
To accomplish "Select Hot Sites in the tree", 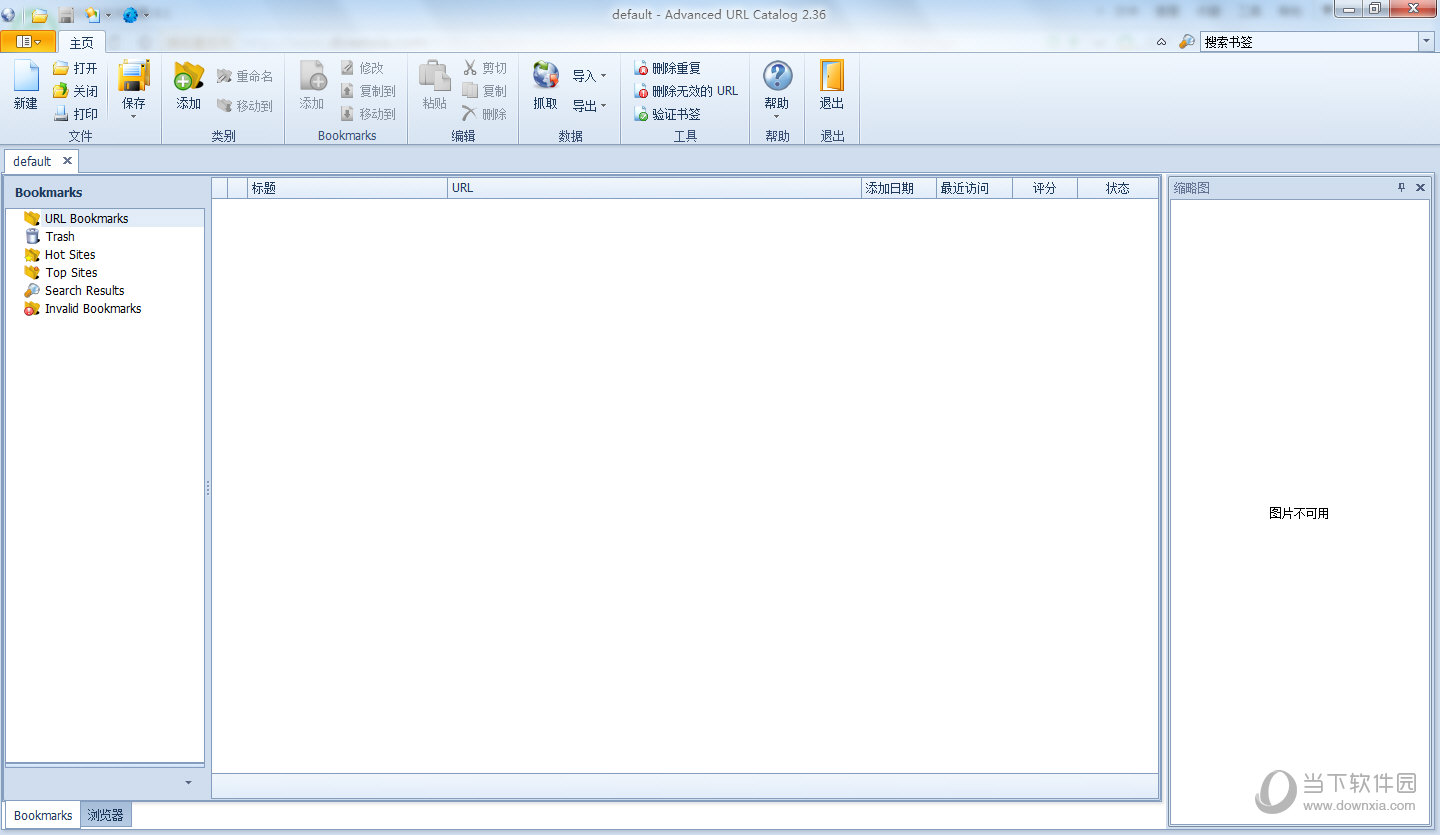I will click(70, 254).
